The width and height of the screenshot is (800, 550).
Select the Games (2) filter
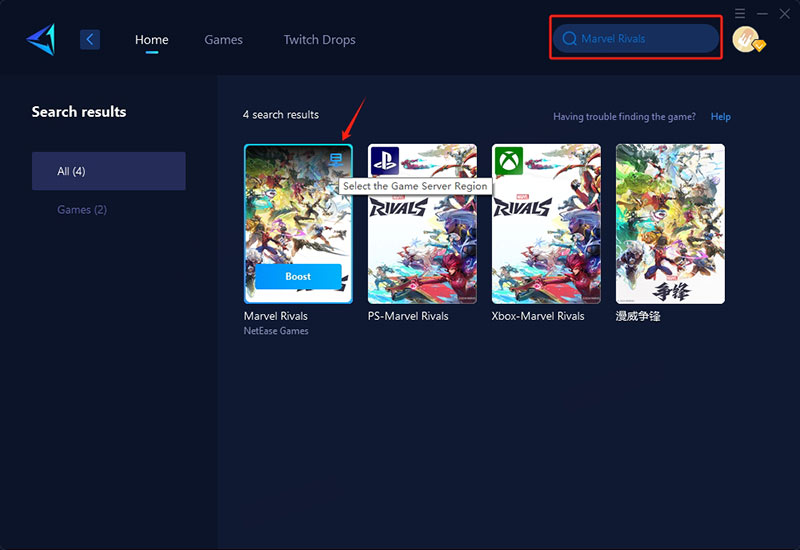(82, 210)
